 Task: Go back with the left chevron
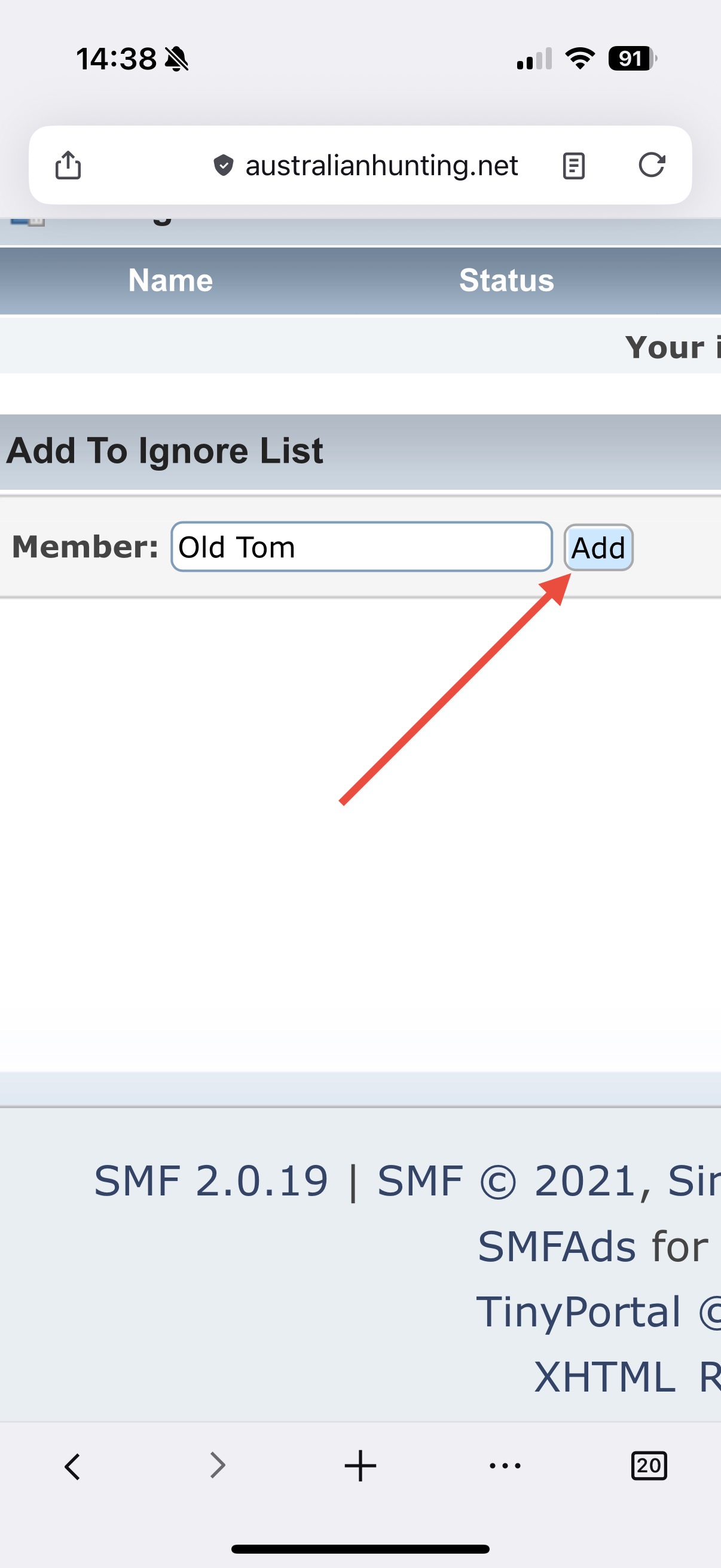point(72,1466)
